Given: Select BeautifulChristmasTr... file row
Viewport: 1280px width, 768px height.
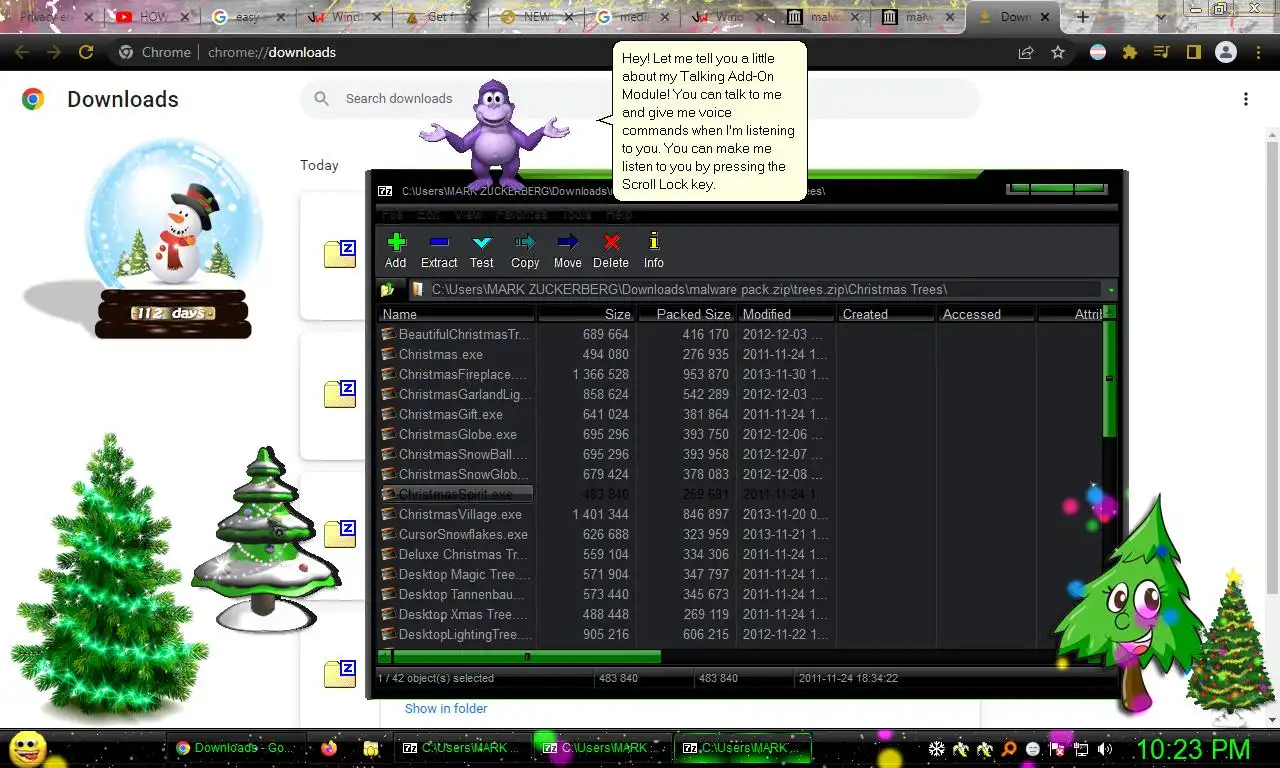Looking at the screenshot, I should coord(456,334).
